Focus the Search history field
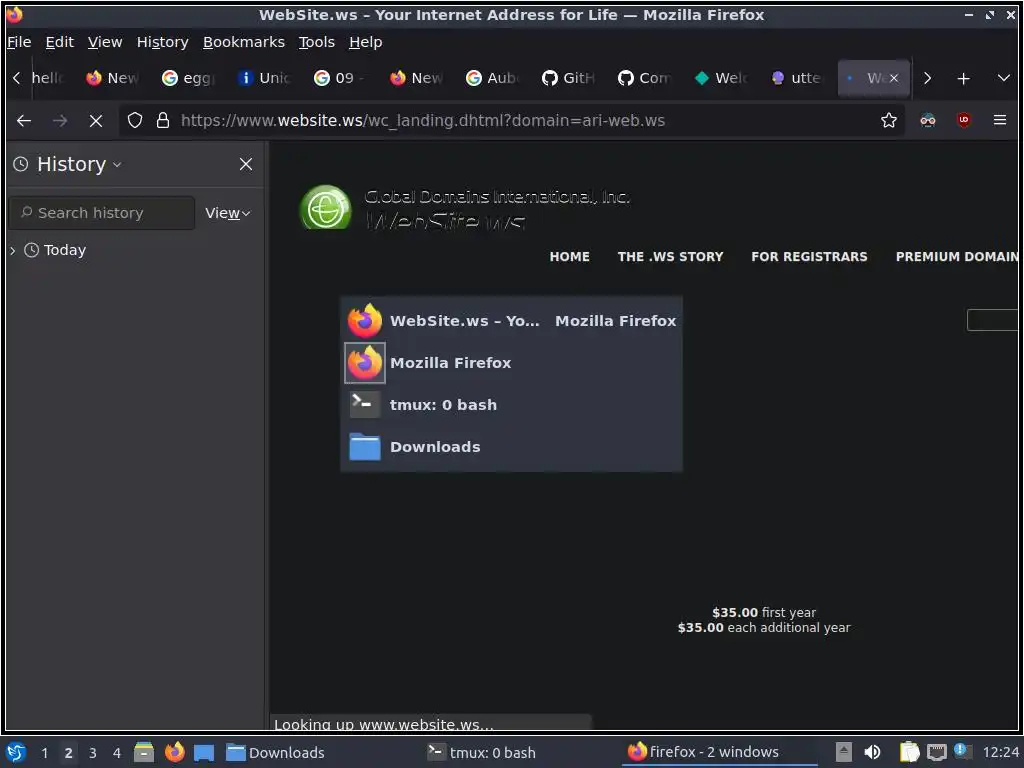Viewport: 1024px width, 768px height. click(102, 213)
